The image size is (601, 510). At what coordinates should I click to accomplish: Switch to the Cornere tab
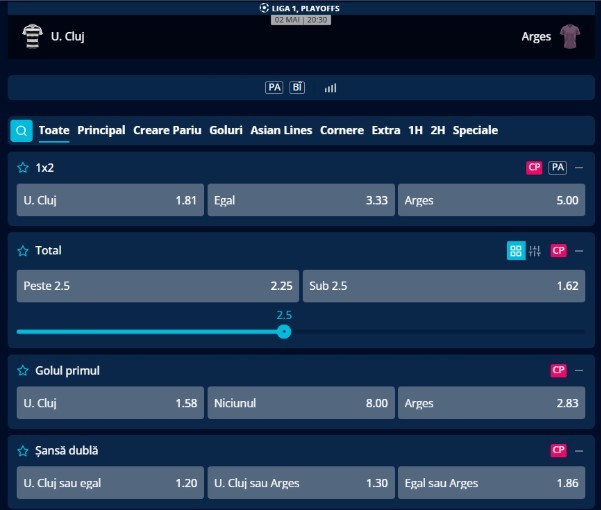tap(342, 131)
